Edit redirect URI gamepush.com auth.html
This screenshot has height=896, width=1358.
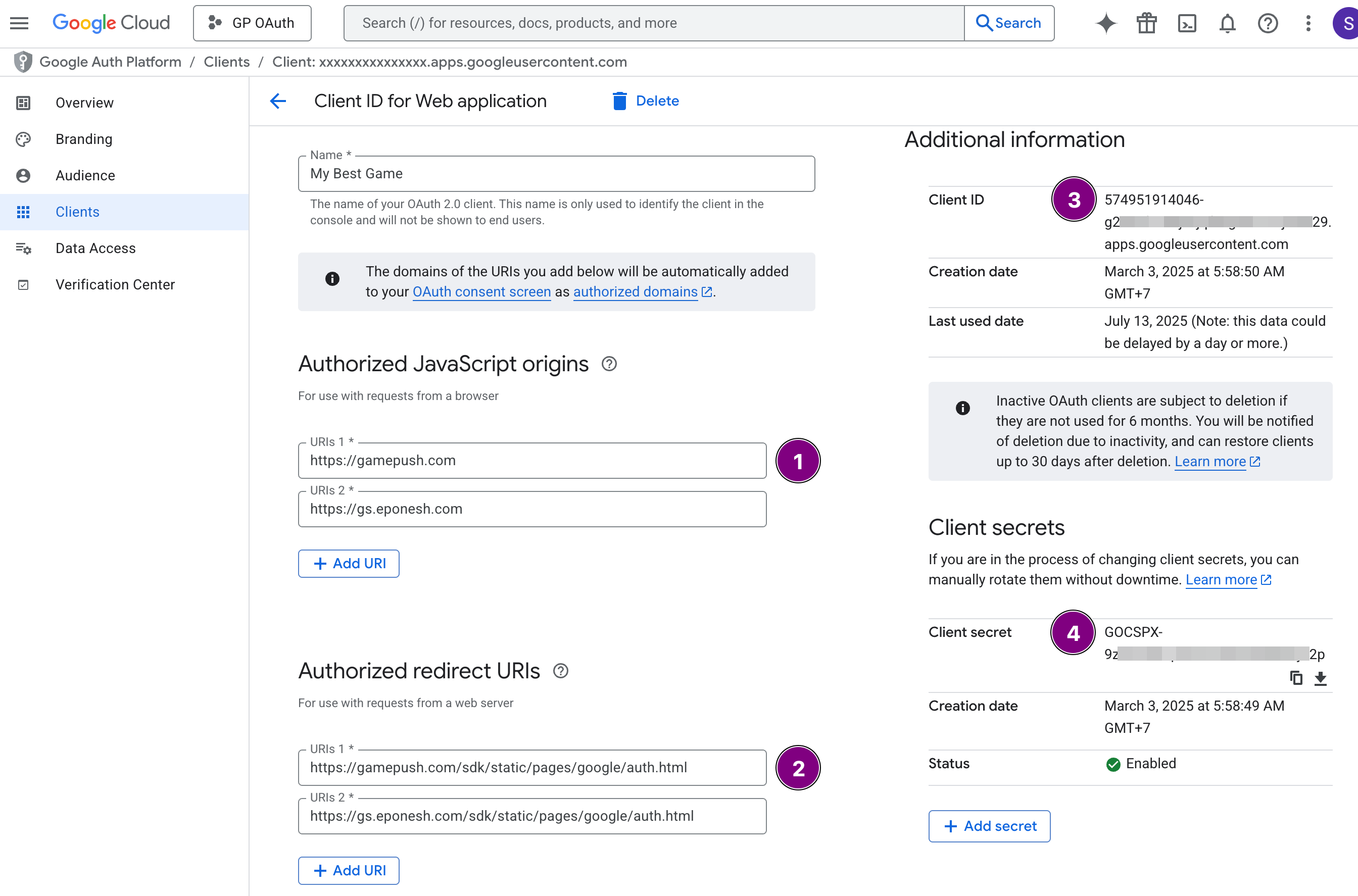pos(532,767)
